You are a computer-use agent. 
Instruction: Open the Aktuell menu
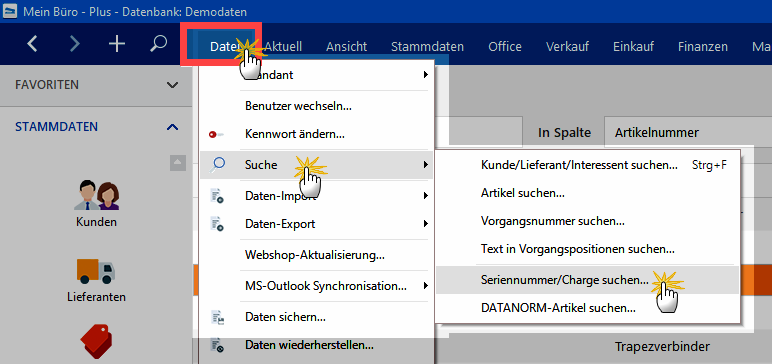pos(283,47)
